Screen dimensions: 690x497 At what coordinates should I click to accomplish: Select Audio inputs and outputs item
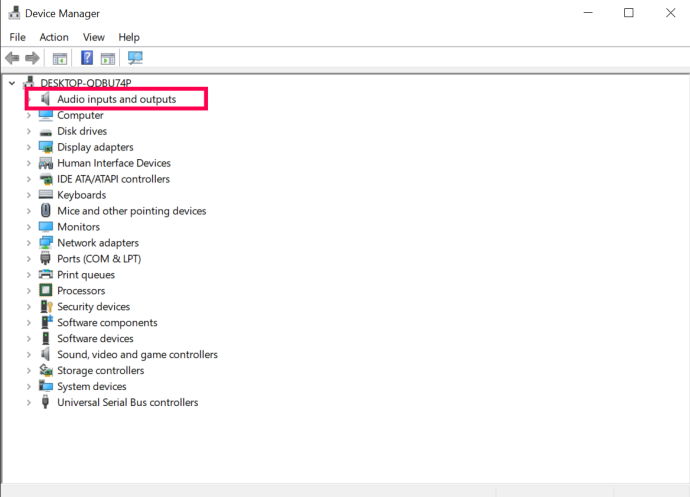117,99
